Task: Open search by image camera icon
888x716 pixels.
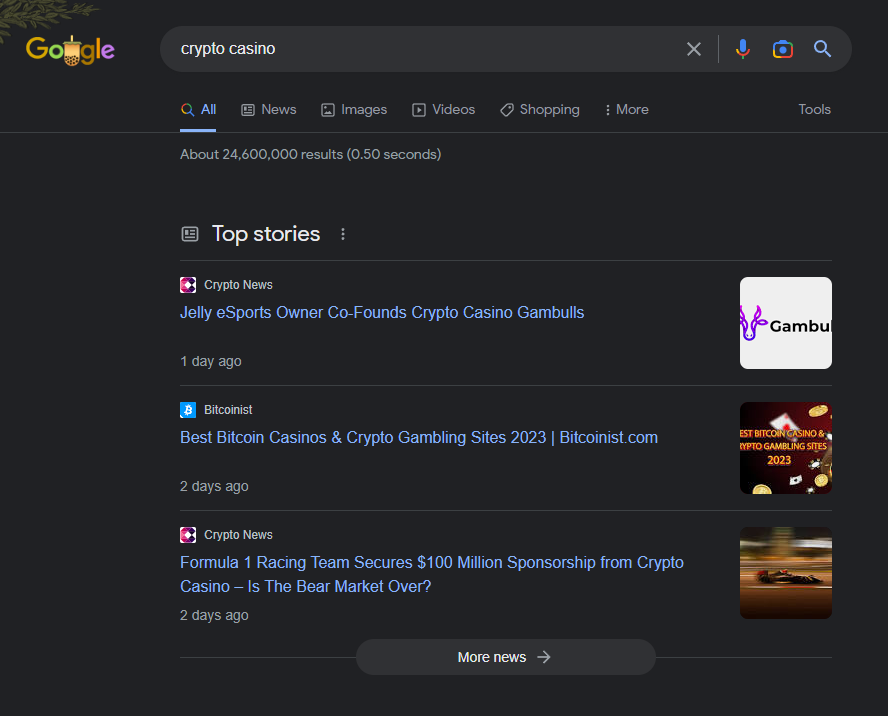Action: (x=783, y=49)
